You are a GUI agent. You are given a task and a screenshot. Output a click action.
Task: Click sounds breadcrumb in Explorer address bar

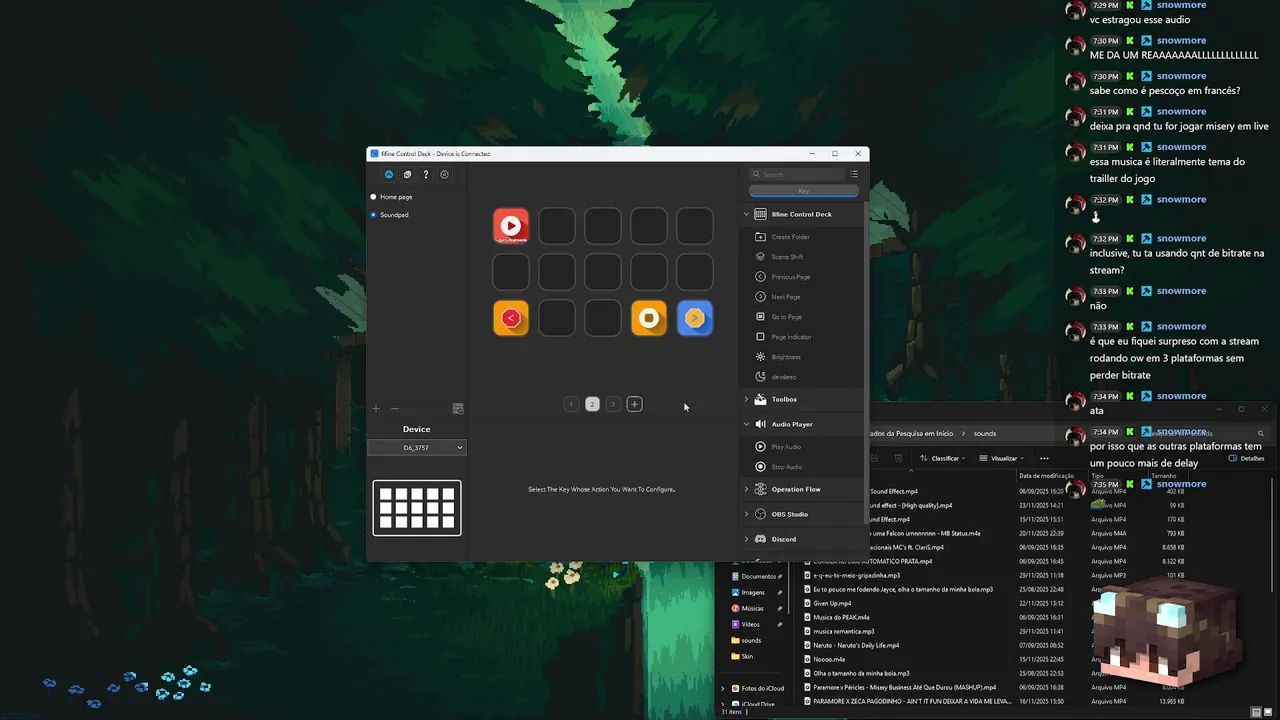[985, 433]
